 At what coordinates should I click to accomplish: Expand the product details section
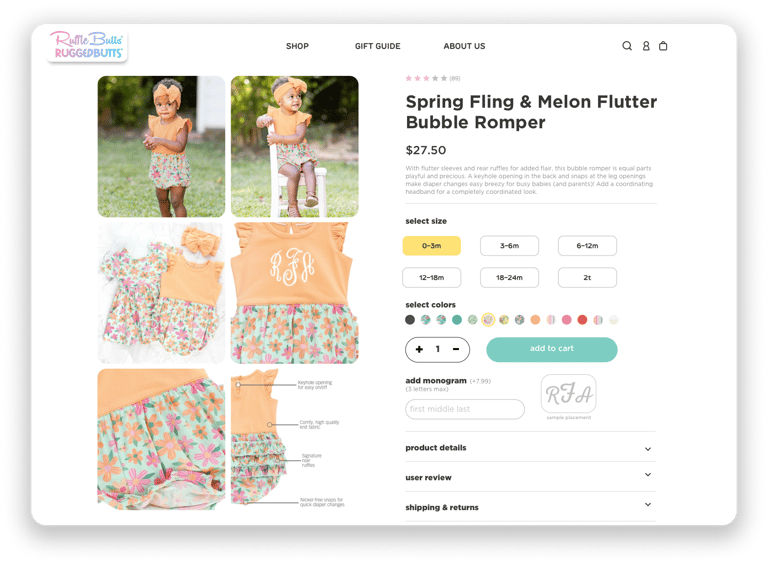pyautogui.click(x=530, y=448)
